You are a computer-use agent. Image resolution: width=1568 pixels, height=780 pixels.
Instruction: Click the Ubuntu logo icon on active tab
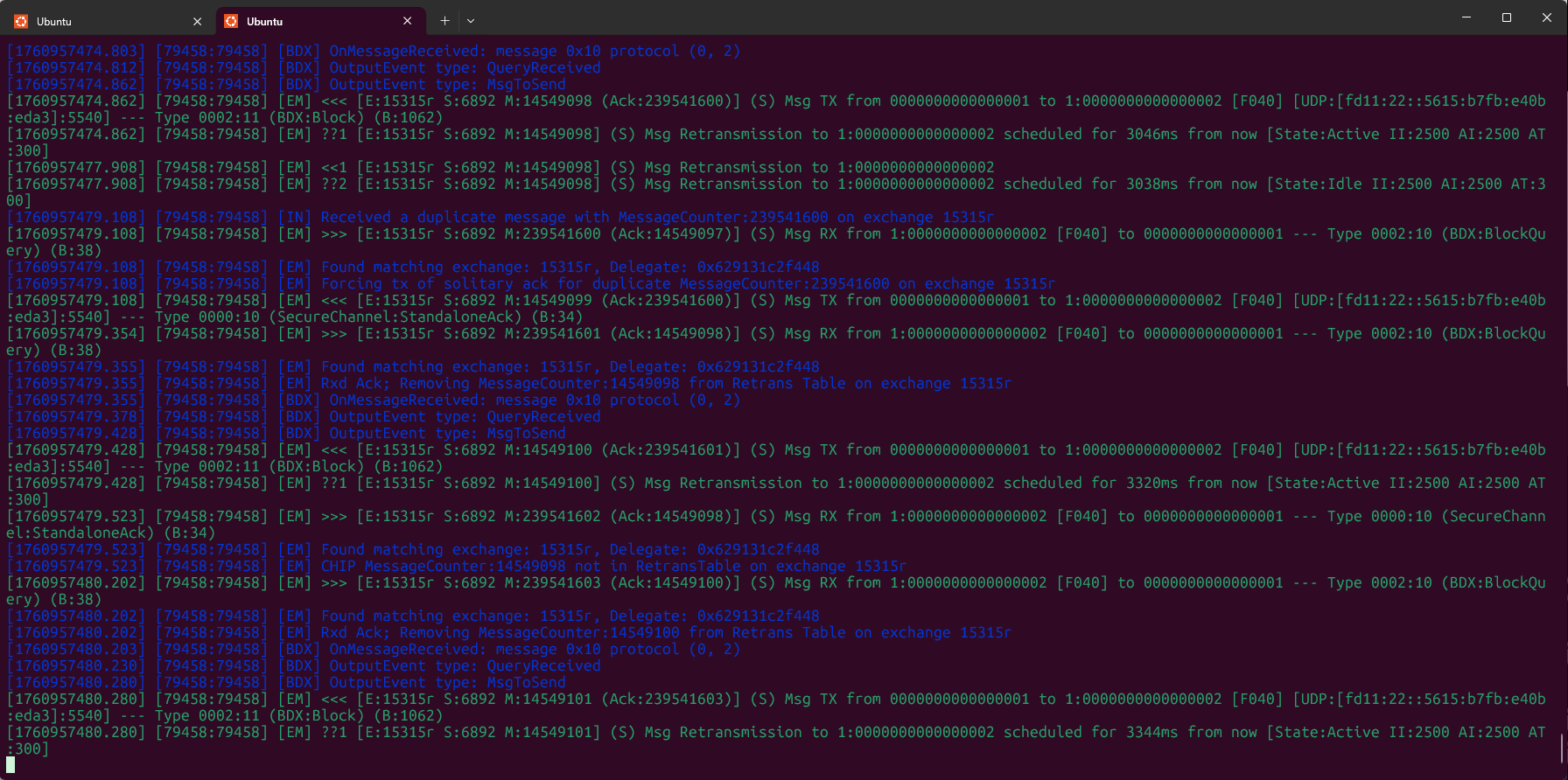[x=231, y=21]
